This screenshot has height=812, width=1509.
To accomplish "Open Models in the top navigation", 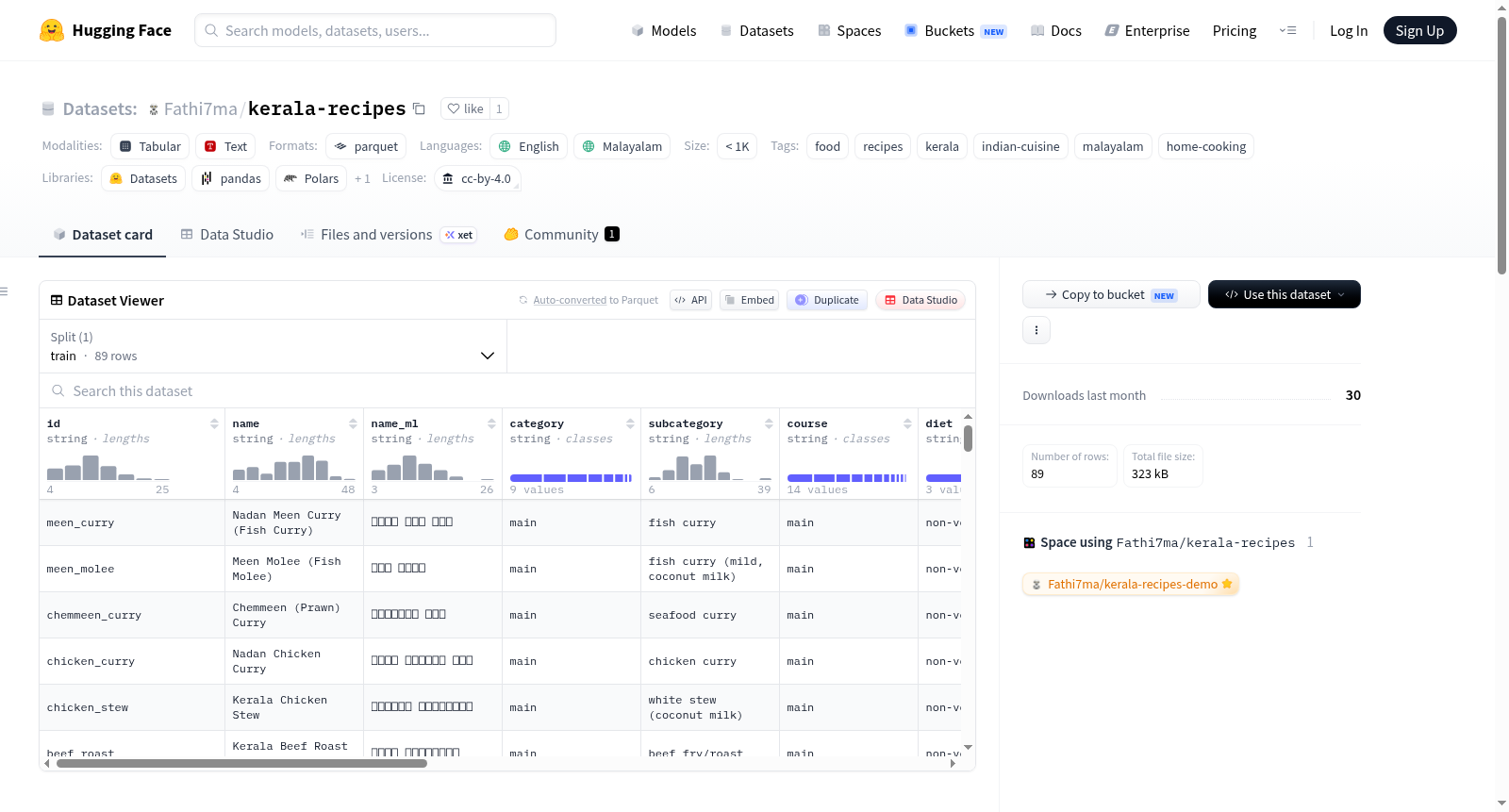I will click(664, 31).
